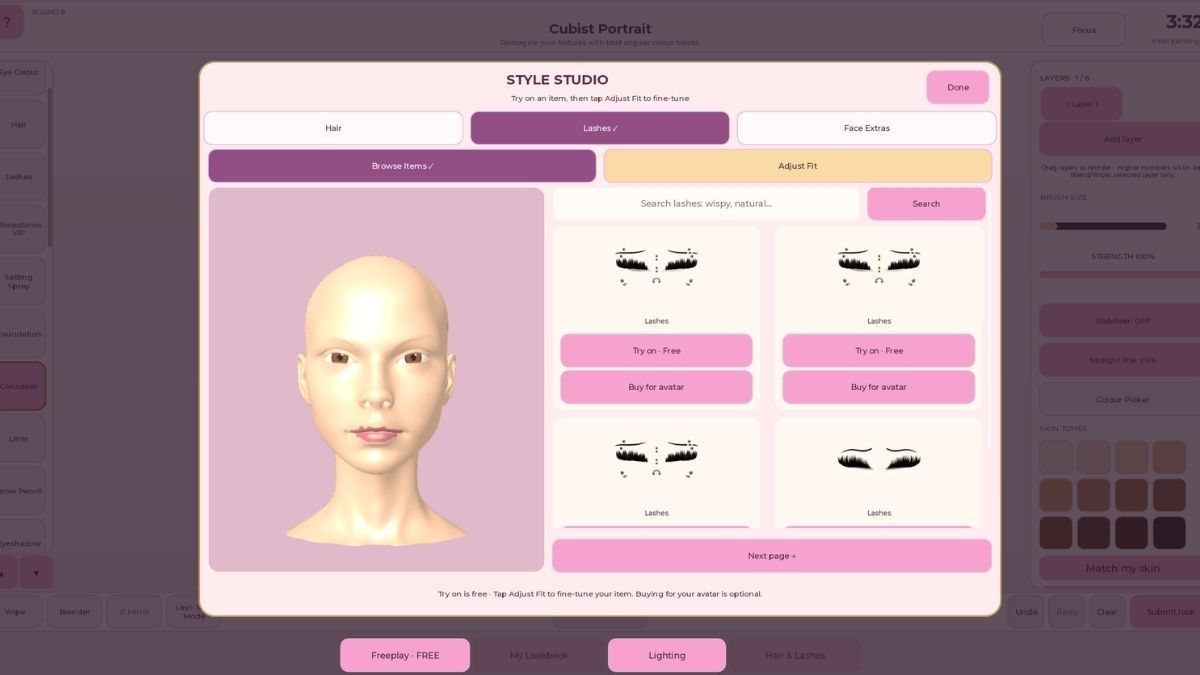Open the Lighting tab
This screenshot has width=1200, height=675.
click(x=667, y=655)
